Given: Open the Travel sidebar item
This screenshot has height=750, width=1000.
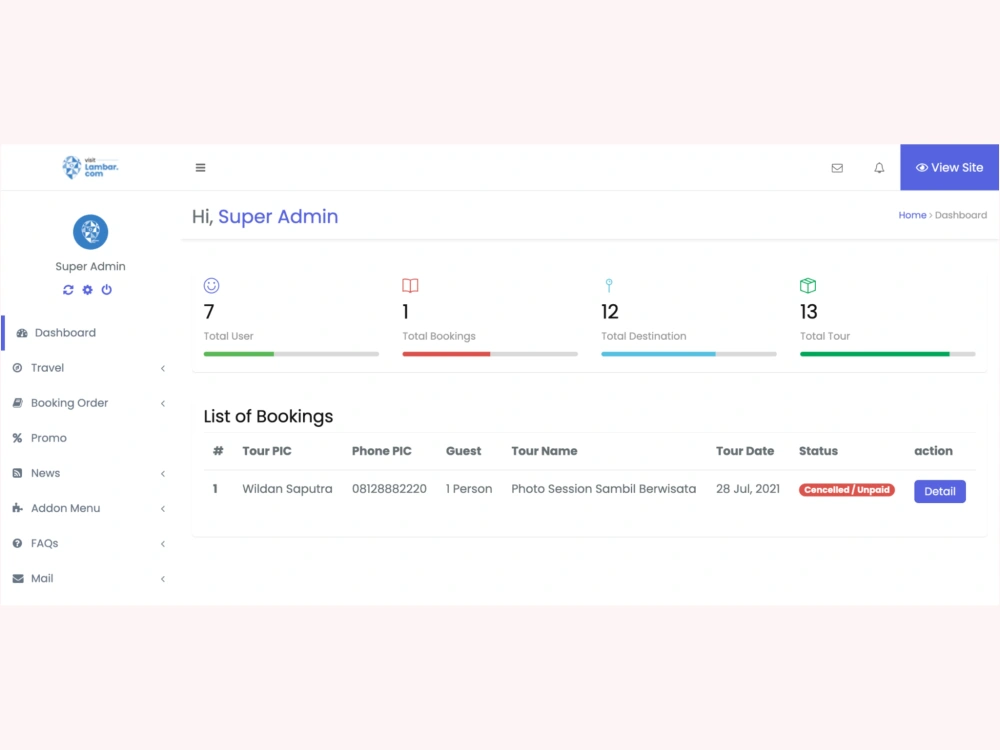Looking at the screenshot, I should coord(91,368).
